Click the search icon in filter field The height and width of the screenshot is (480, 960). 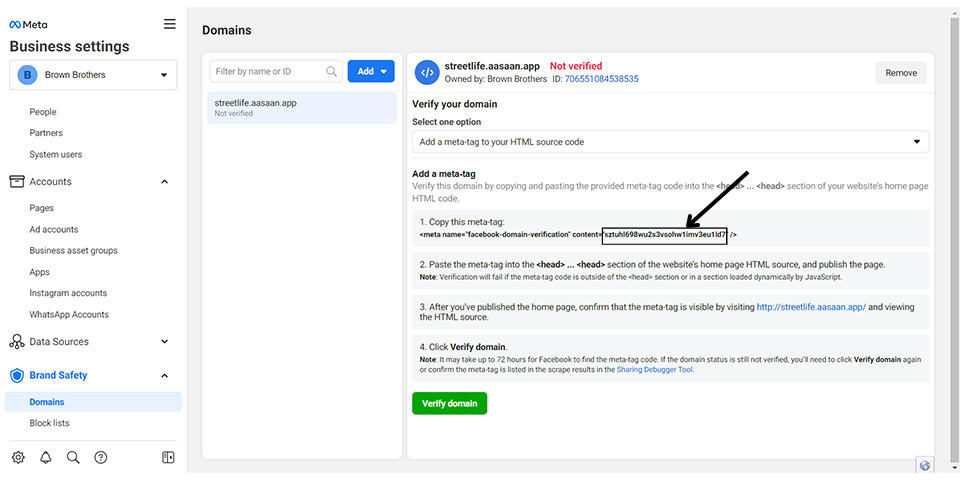331,71
